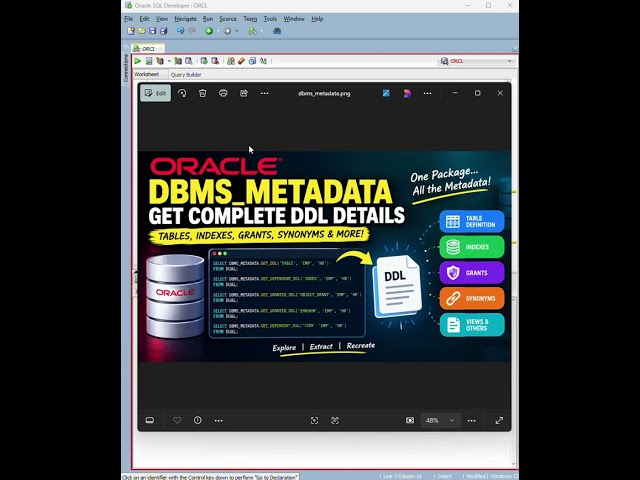Click the 'Insert' entry in the SQL Developer status bar

(x=444, y=476)
